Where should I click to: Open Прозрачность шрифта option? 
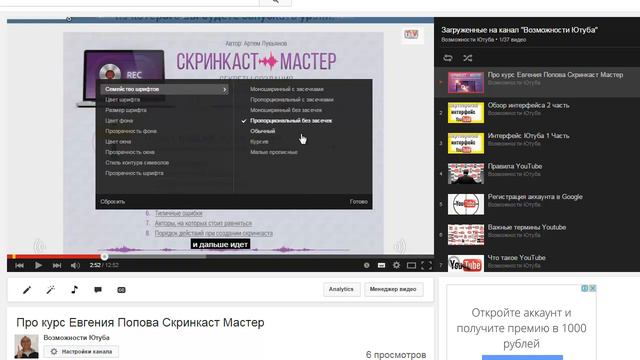tap(134, 173)
